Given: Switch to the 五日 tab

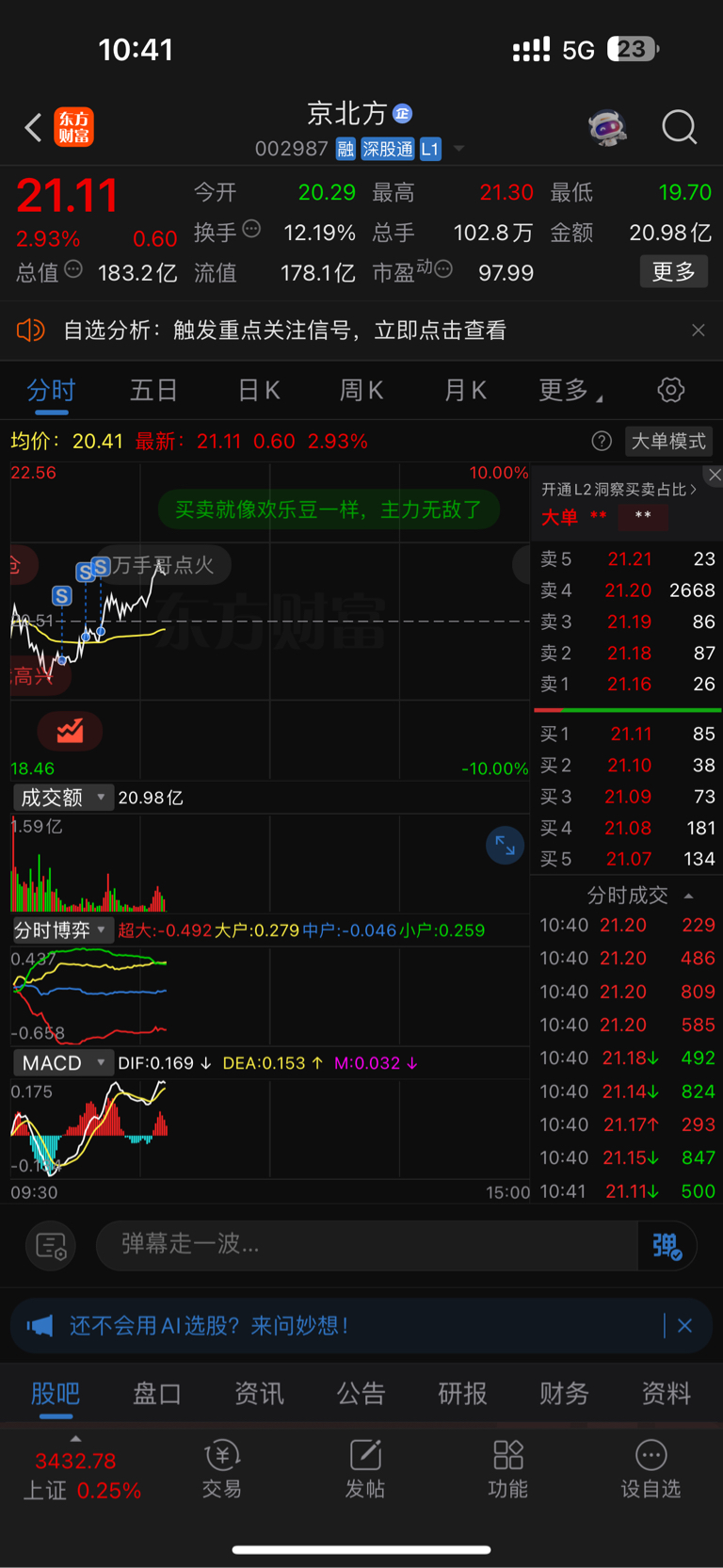Looking at the screenshot, I should (x=153, y=391).
